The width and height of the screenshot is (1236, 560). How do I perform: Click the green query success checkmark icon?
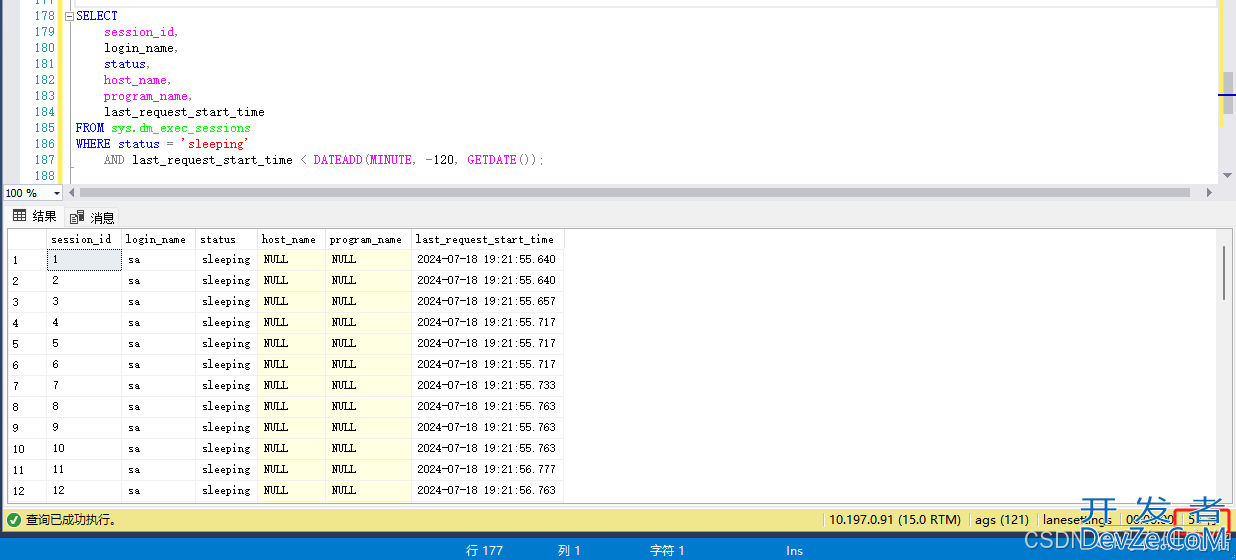[13, 520]
